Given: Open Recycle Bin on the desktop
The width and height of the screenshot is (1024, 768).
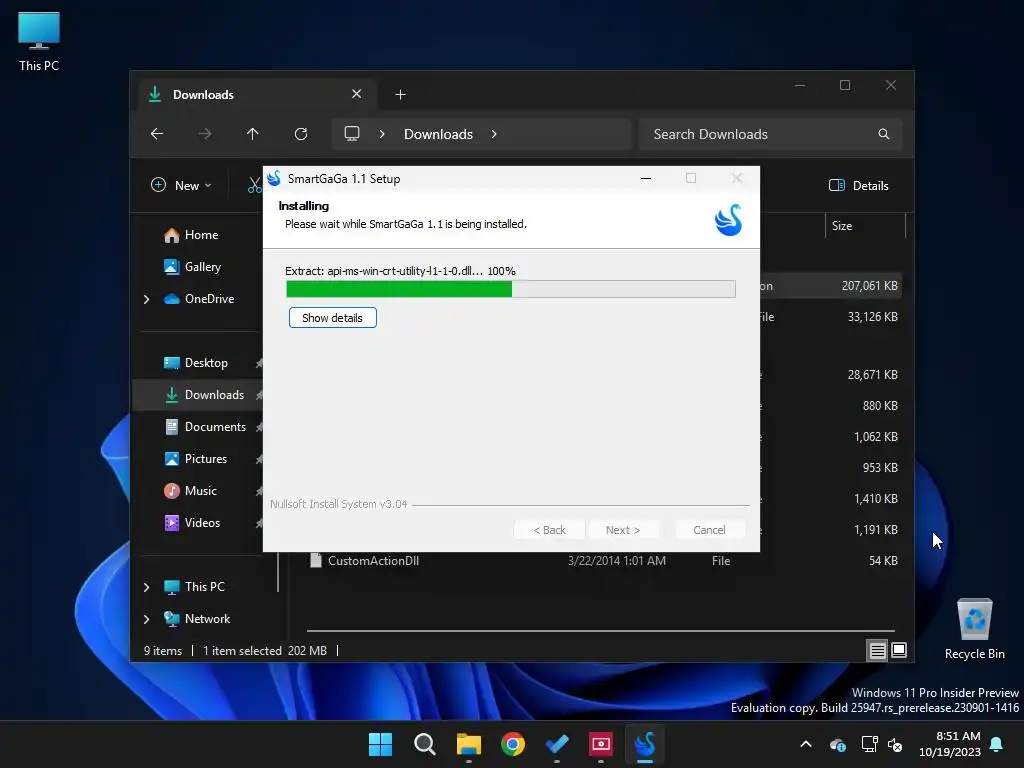Looking at the screenshot, I should [974, 628].
